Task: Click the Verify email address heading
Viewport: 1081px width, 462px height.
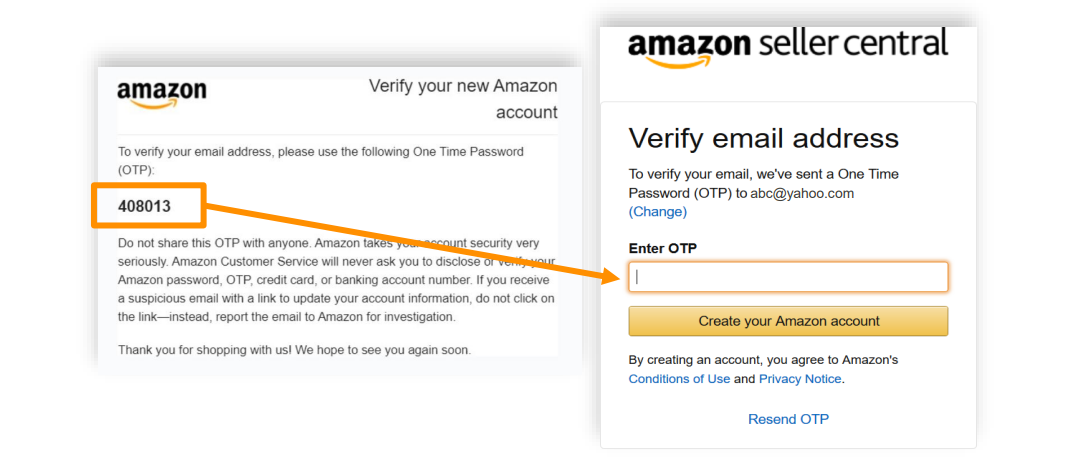Action: pyautogui.click(x=763, y=138)
